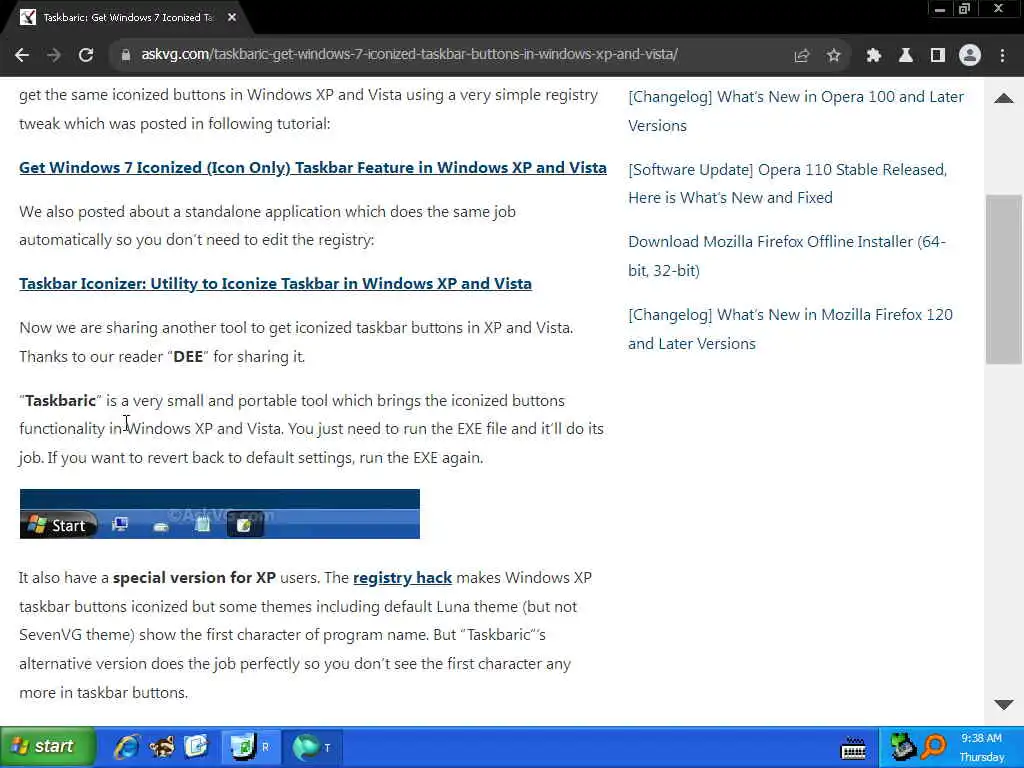The height and width of the screenshot is (768, 1024).
Task: Launch Internet Explorer from quick launch
Action: pyautogui.click(x=127, y=746)
